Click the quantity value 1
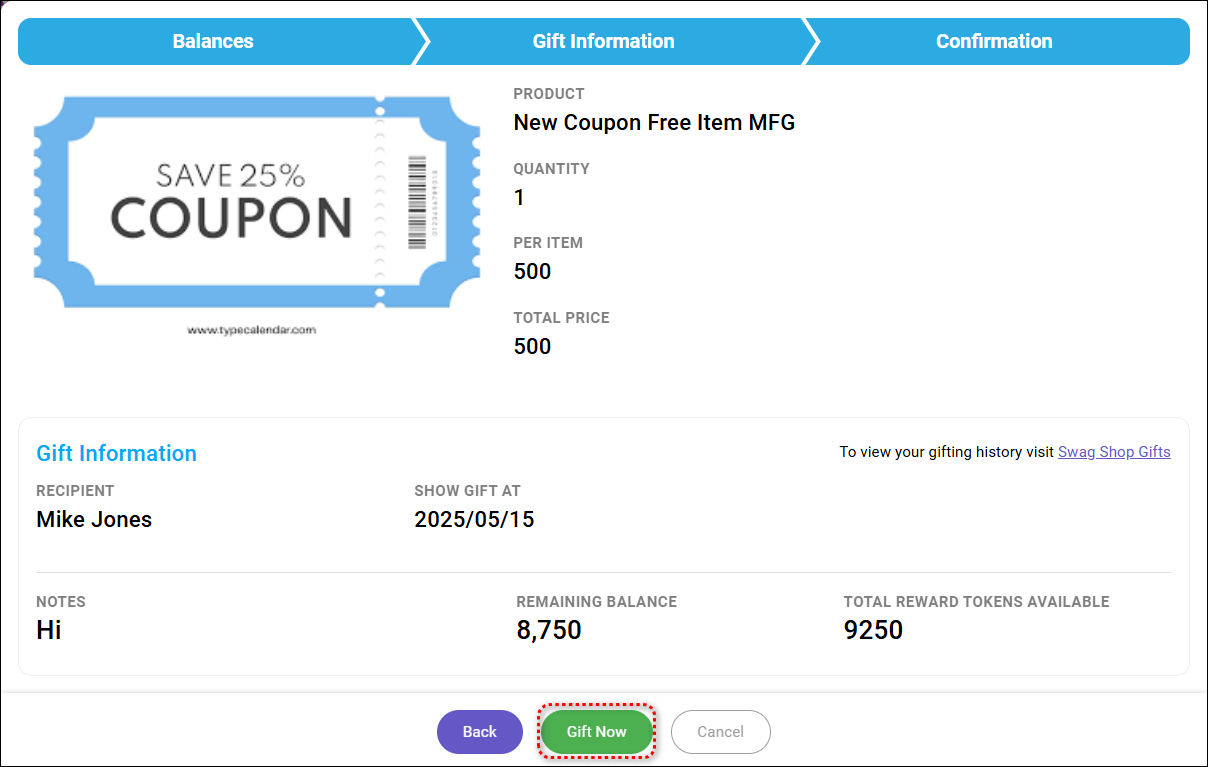This screenshot has width=1208, height=767. pyautogui.click(x=519, y=197)
